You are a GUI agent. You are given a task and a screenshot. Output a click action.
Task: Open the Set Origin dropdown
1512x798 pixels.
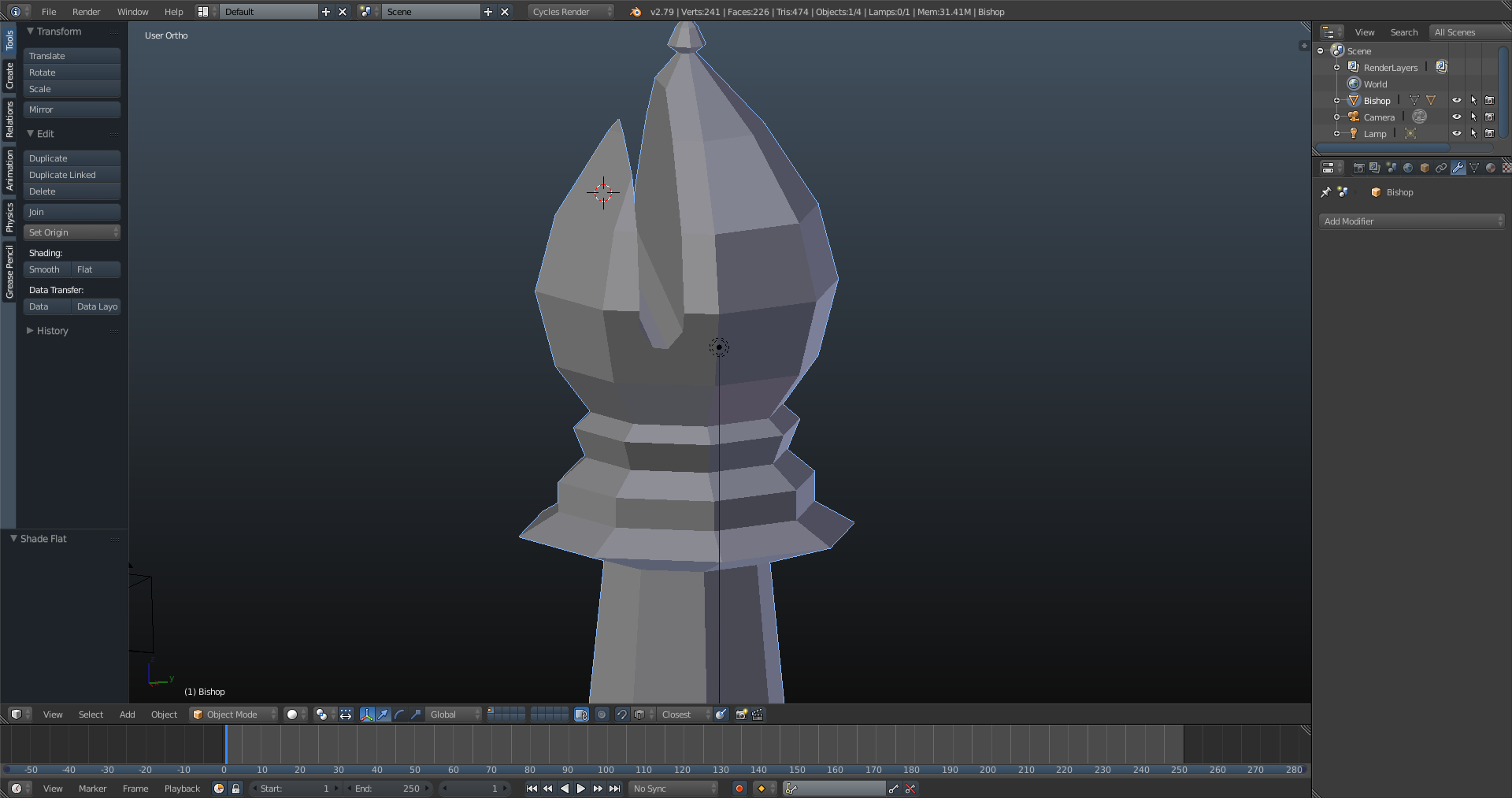click(x=72, y=232)
